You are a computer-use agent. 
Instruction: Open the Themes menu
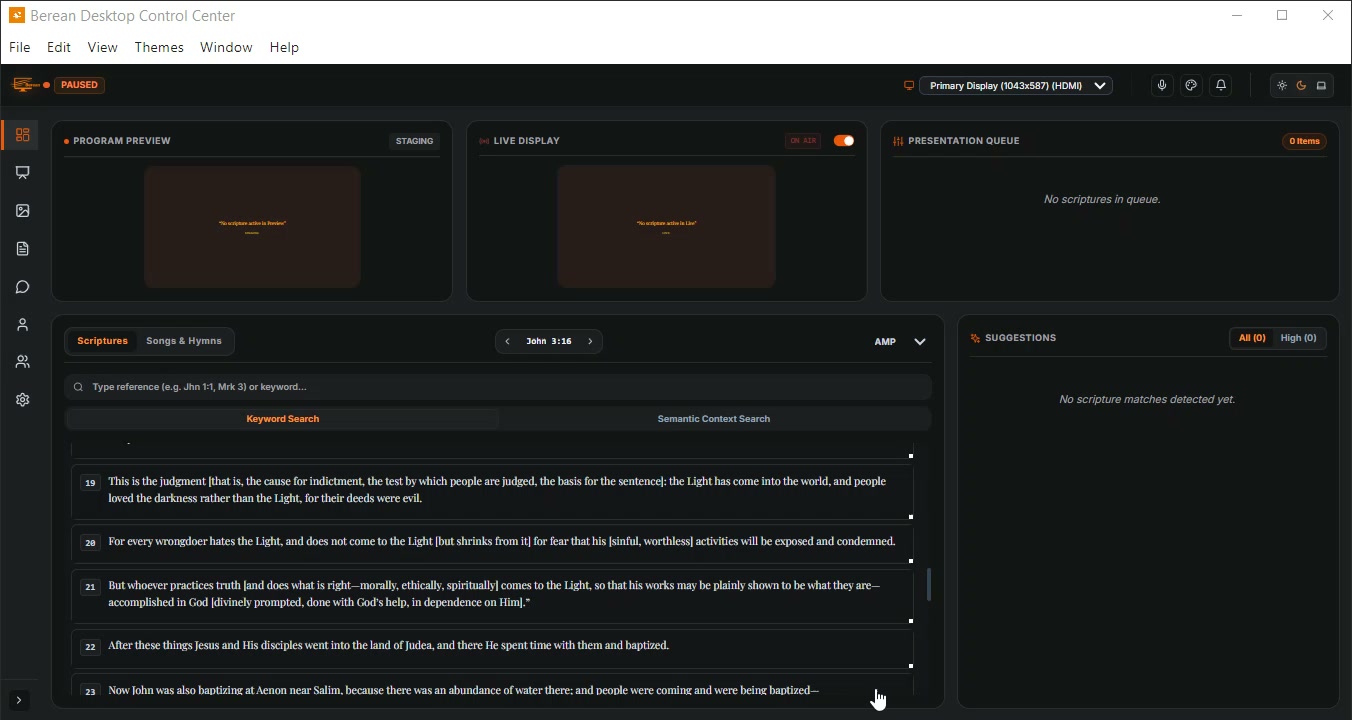coord(159,47)
